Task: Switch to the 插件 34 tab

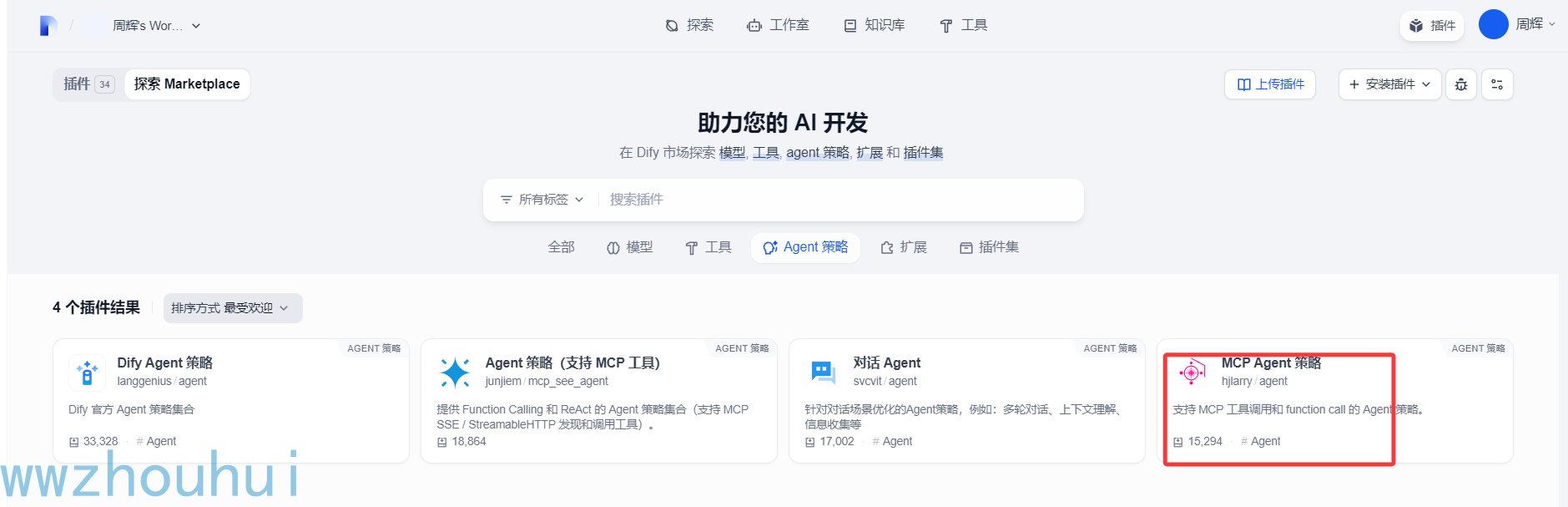Action: [x=88, y=84]
